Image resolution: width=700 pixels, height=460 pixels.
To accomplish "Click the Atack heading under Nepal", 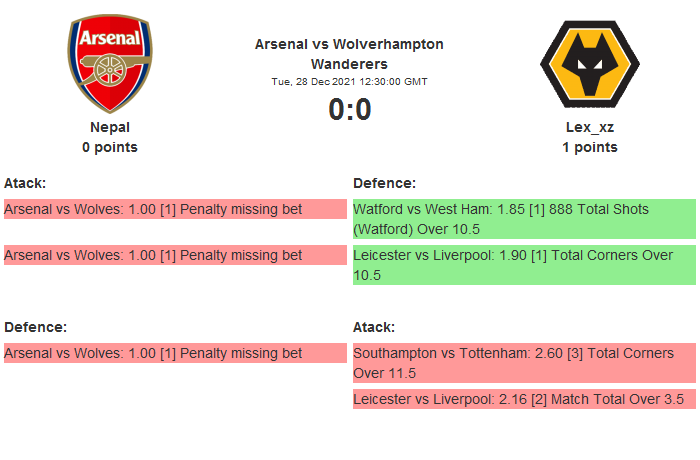I will coord(26,183).
